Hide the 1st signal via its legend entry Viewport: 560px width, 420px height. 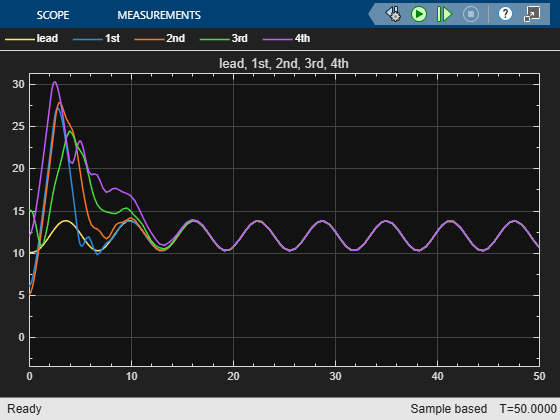96,38
